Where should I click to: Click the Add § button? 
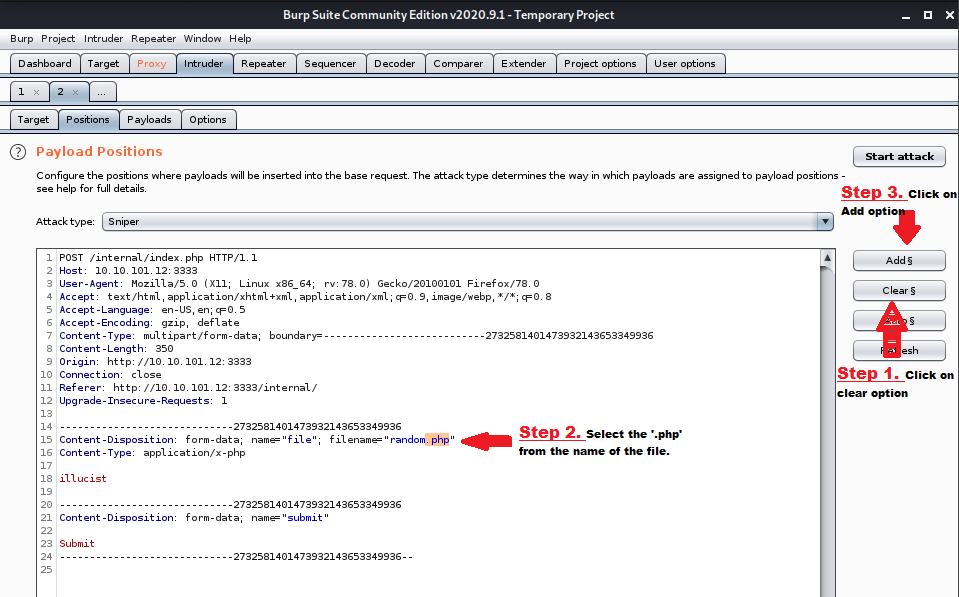(899, 261)
